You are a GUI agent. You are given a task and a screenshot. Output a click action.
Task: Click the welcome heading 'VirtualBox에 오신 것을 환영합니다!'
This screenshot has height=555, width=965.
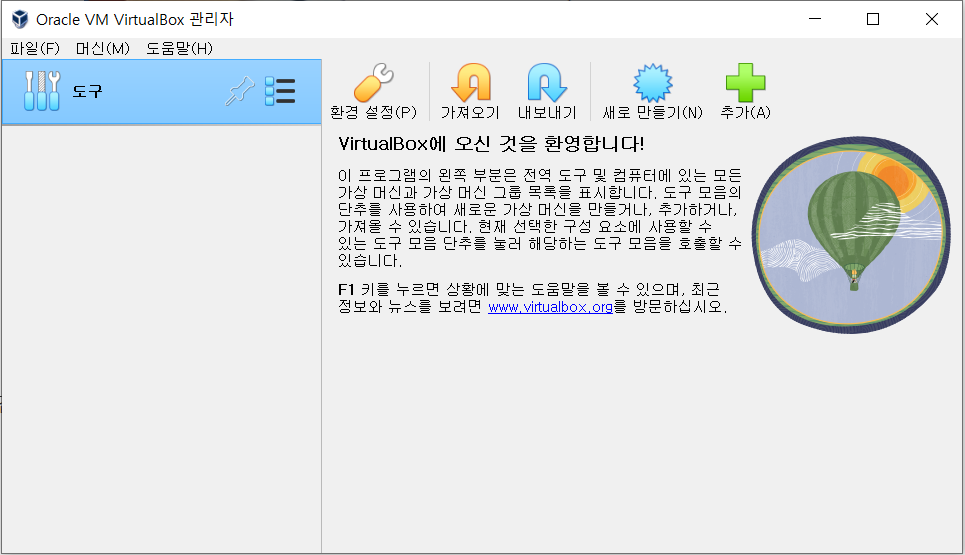point(491,144)
